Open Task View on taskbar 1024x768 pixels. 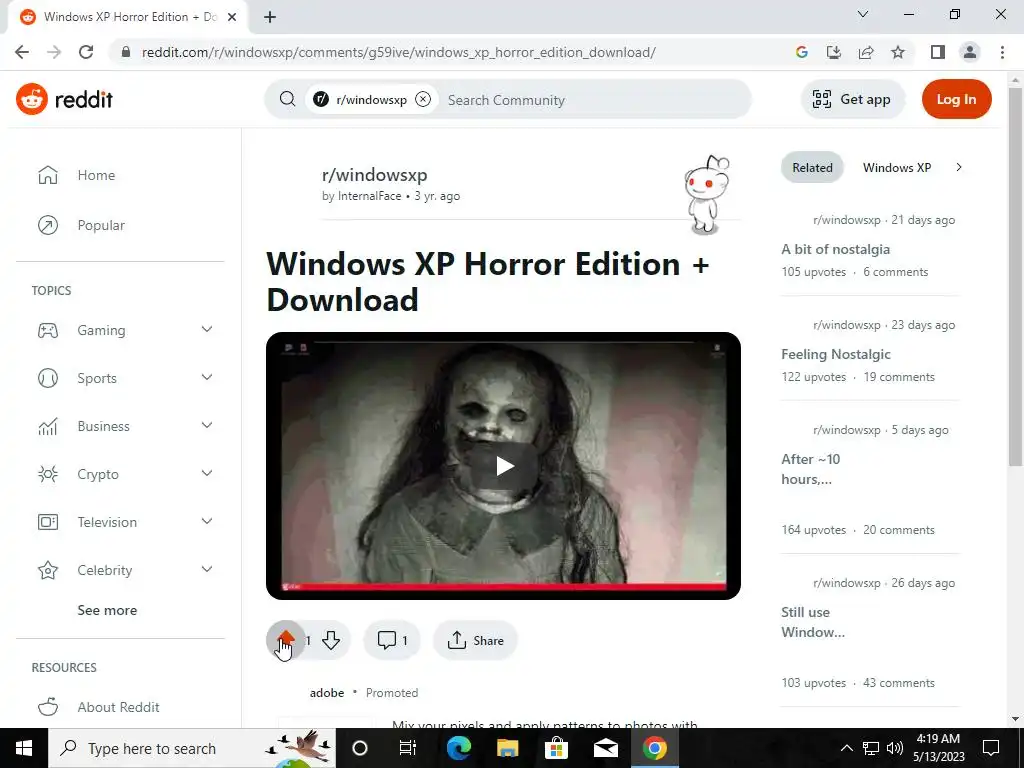pyautogui.click(x=408, y=748)
